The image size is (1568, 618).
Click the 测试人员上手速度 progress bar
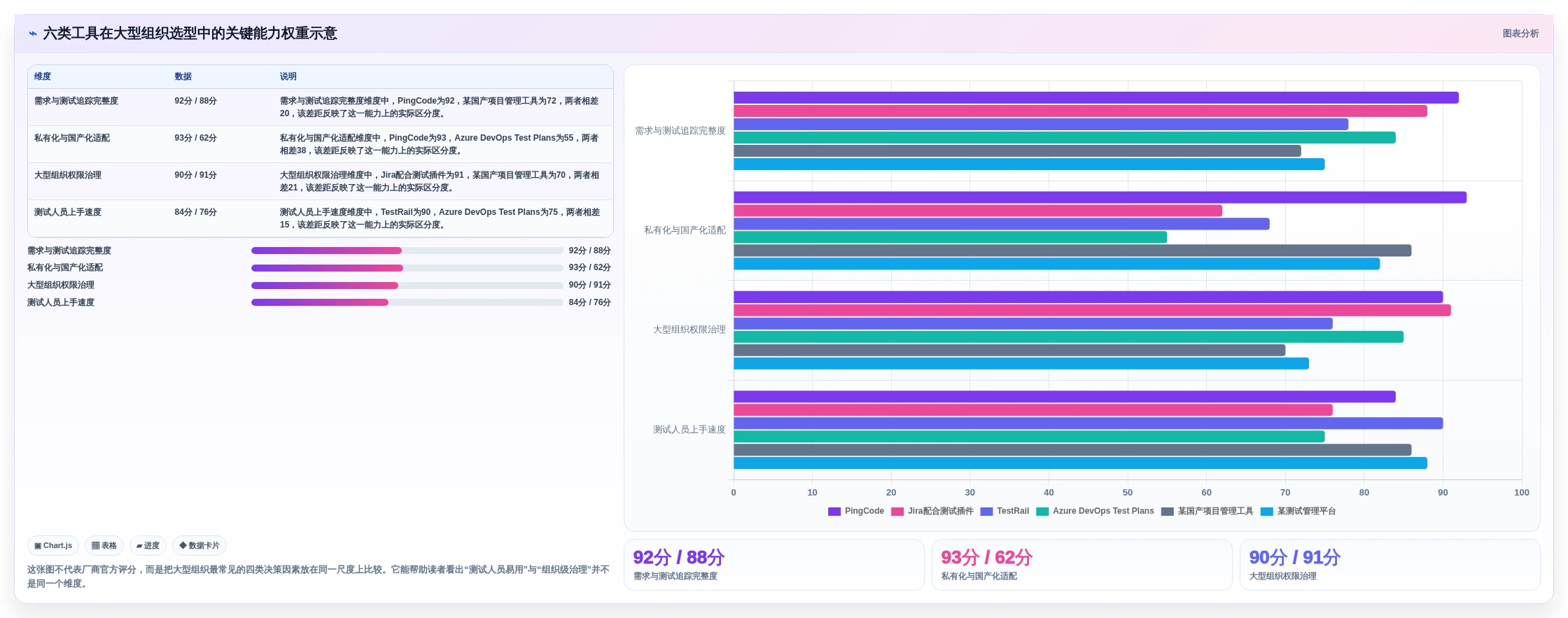coord(407,302)
